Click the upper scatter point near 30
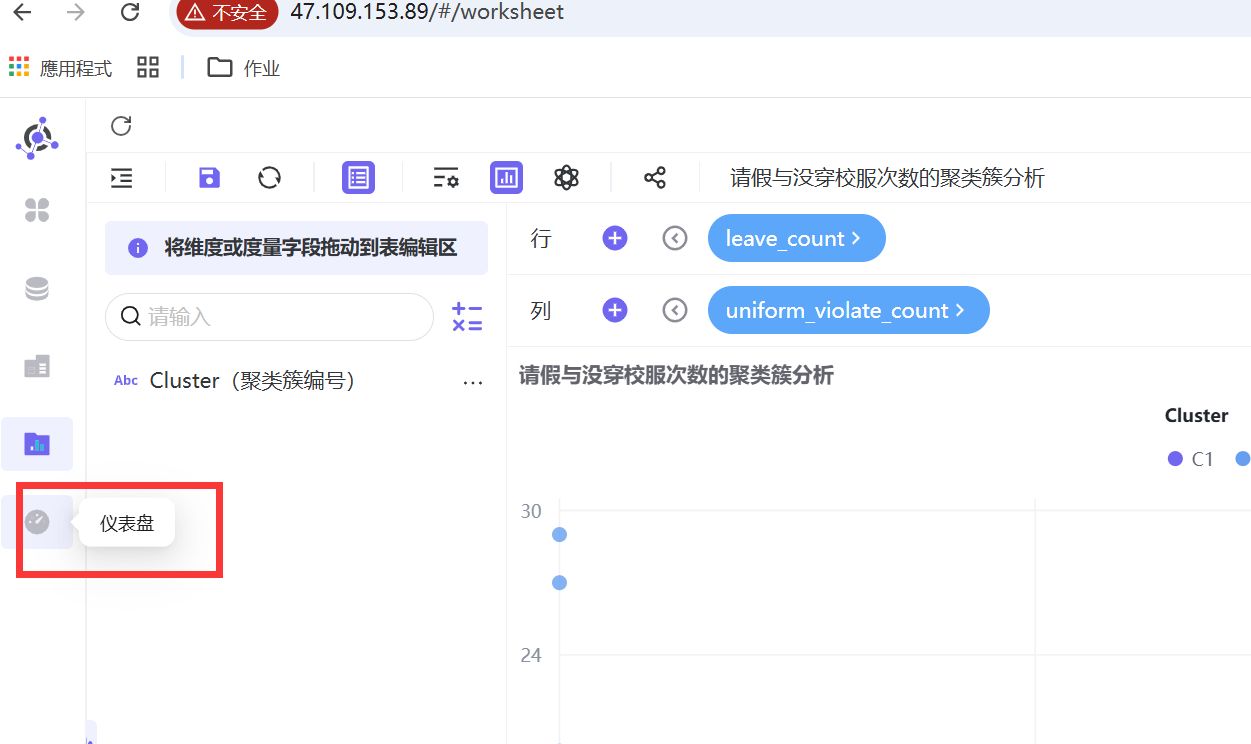The height and width of the screenshot is (744, 1251). pyautogui.click(x=559, y=534)
